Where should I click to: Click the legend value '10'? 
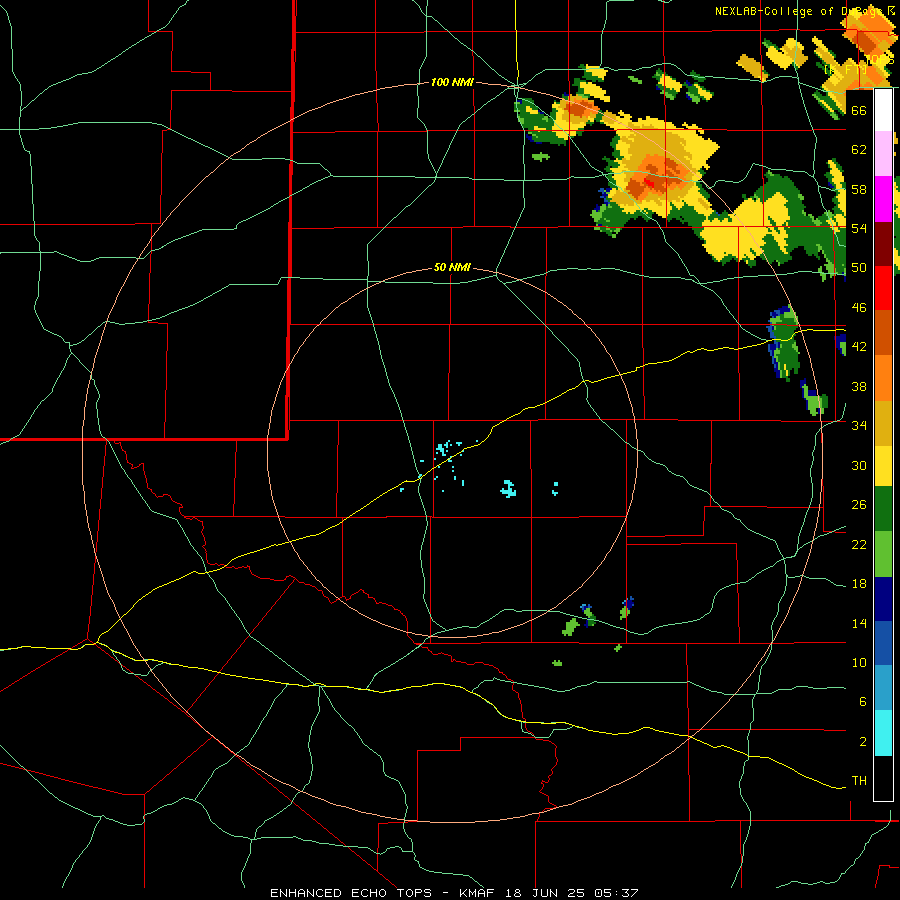(x=859, y=663)
